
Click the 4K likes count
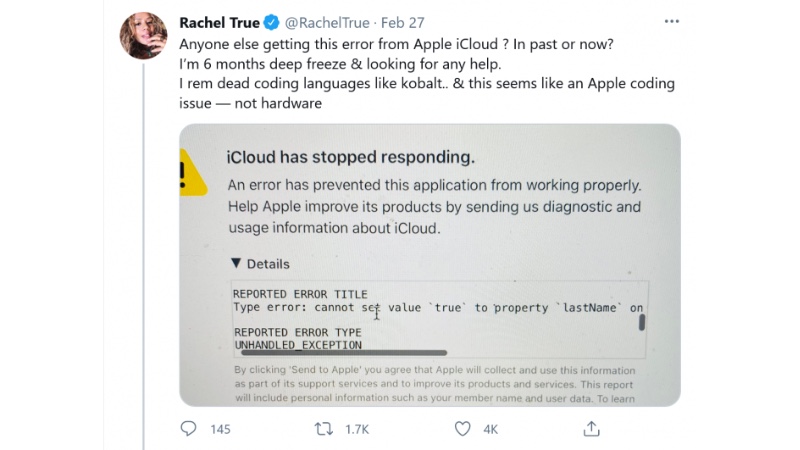point(491,429)
